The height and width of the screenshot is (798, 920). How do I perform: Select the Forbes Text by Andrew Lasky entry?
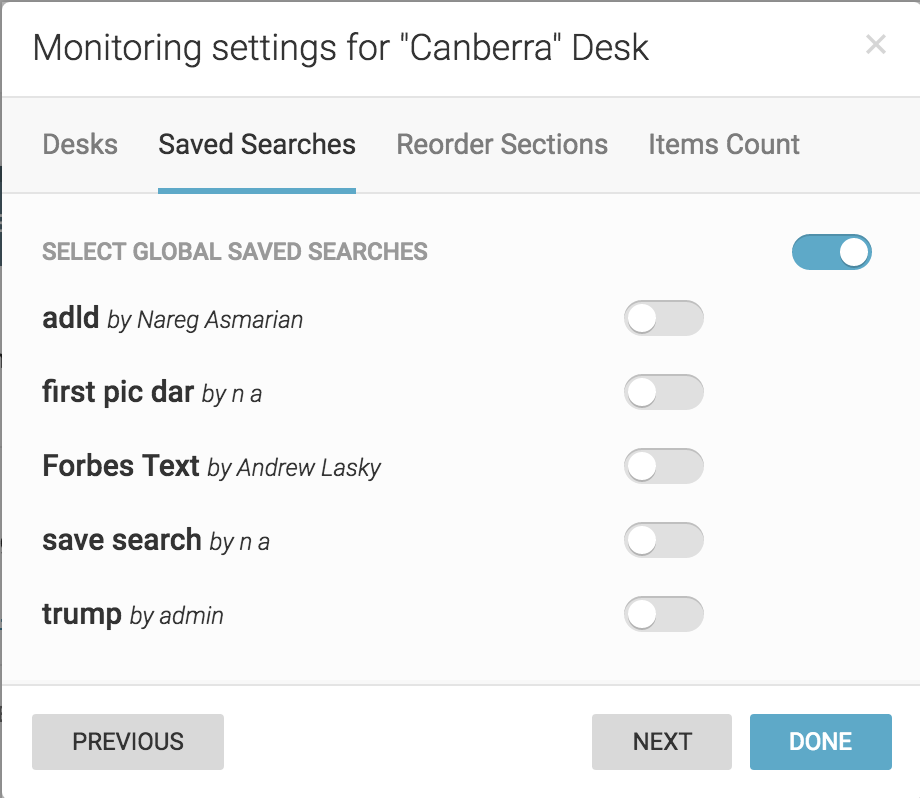tap(211, 466)
